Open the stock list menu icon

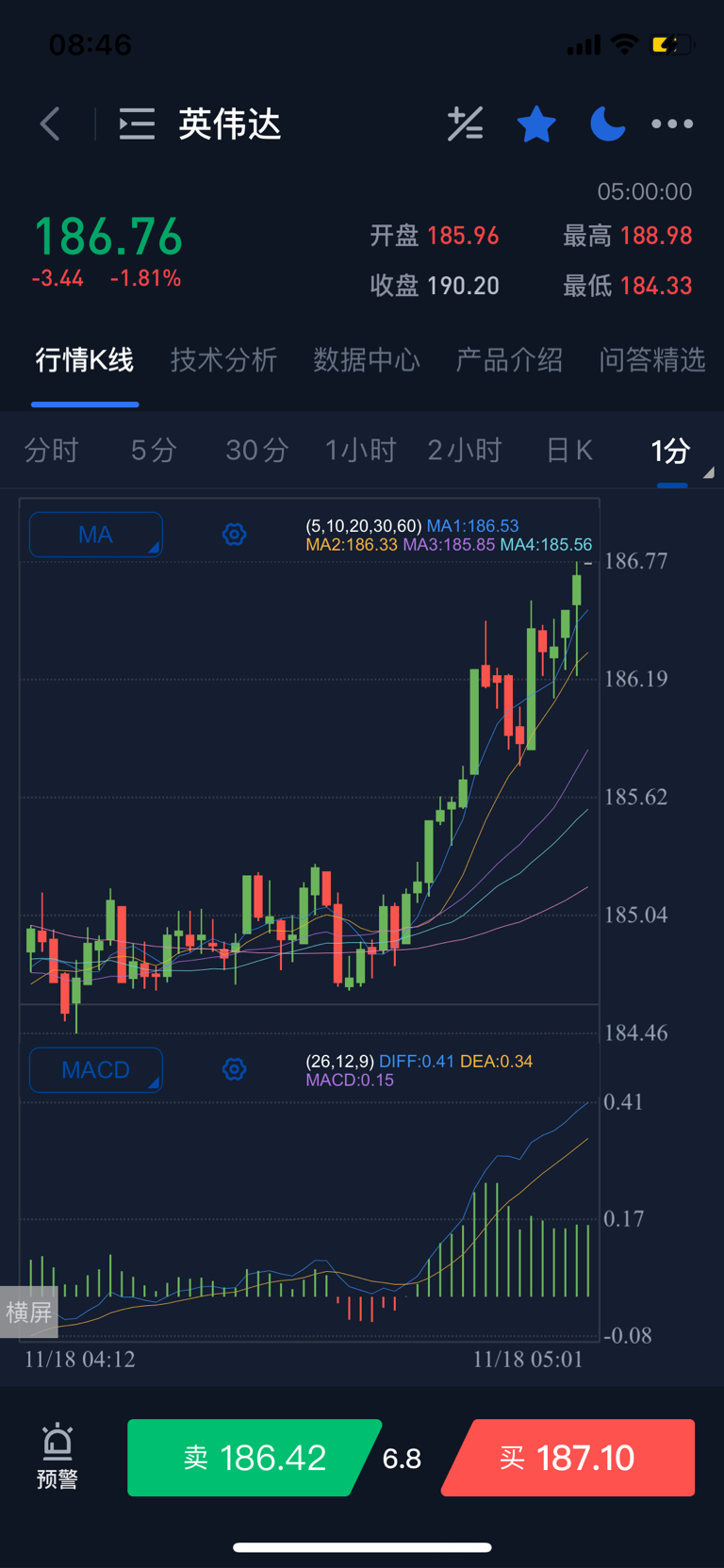coord(137,124)
